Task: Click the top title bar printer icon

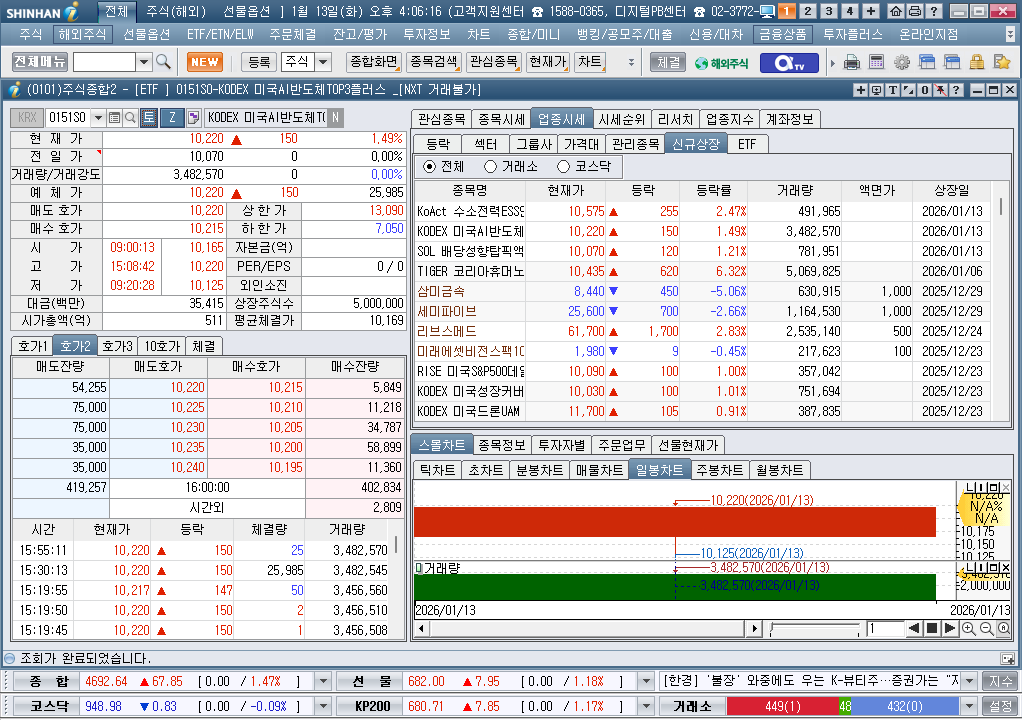Action: click(x=914, y=11)
